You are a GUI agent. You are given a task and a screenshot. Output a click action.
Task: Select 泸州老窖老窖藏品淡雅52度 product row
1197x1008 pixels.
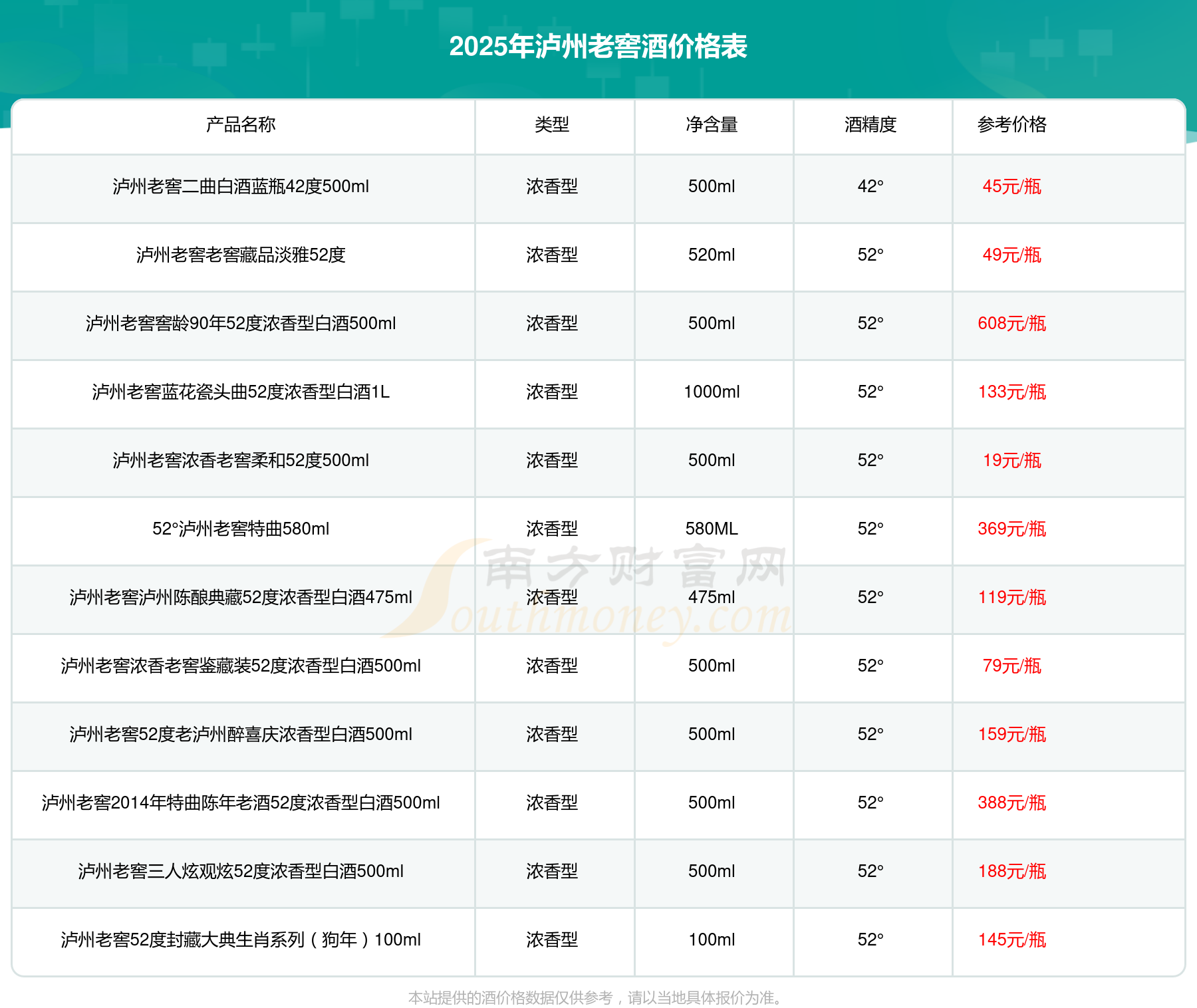(x=241, y=255)
